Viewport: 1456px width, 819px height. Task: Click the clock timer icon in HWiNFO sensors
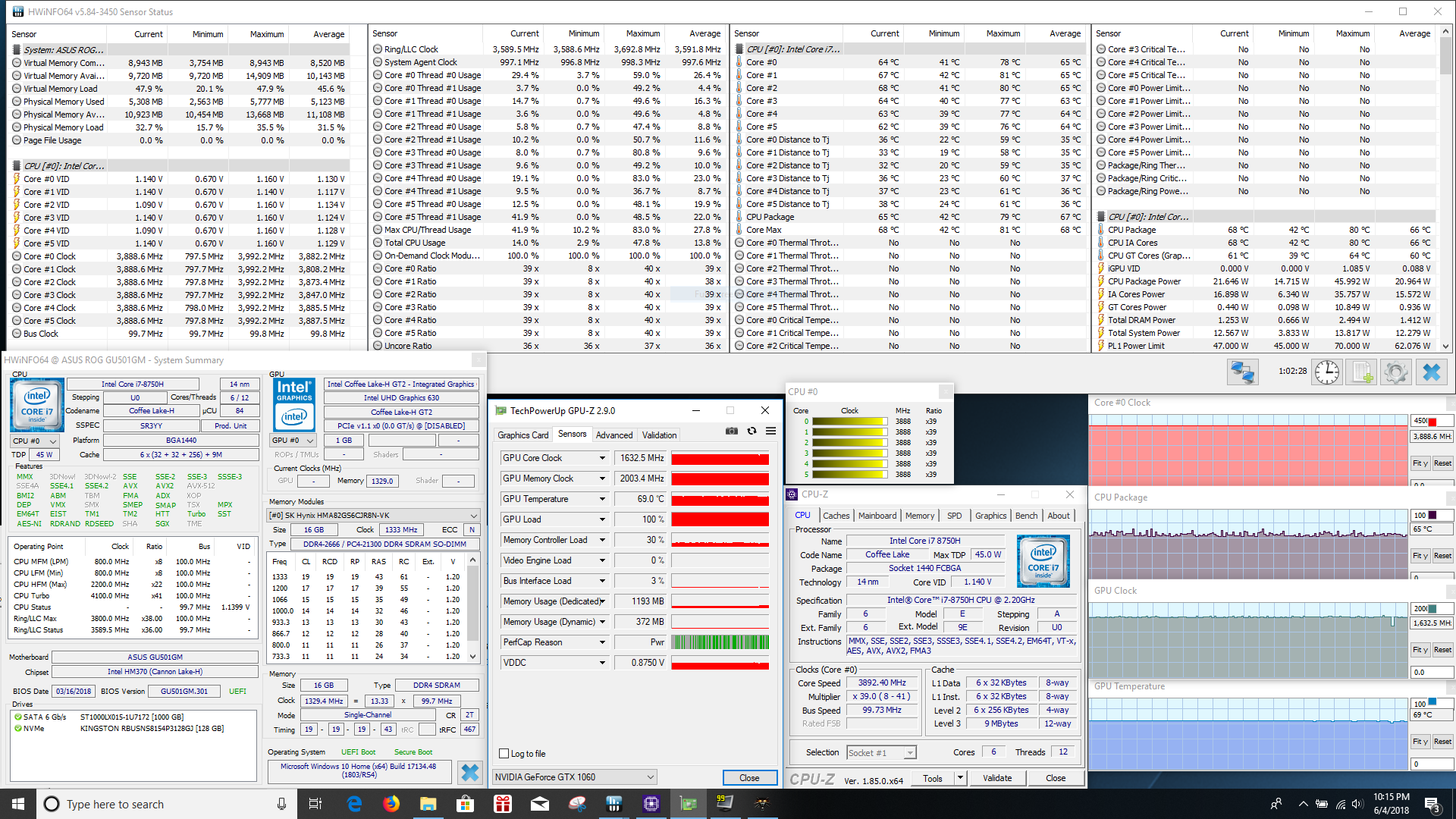[1327, 372]
